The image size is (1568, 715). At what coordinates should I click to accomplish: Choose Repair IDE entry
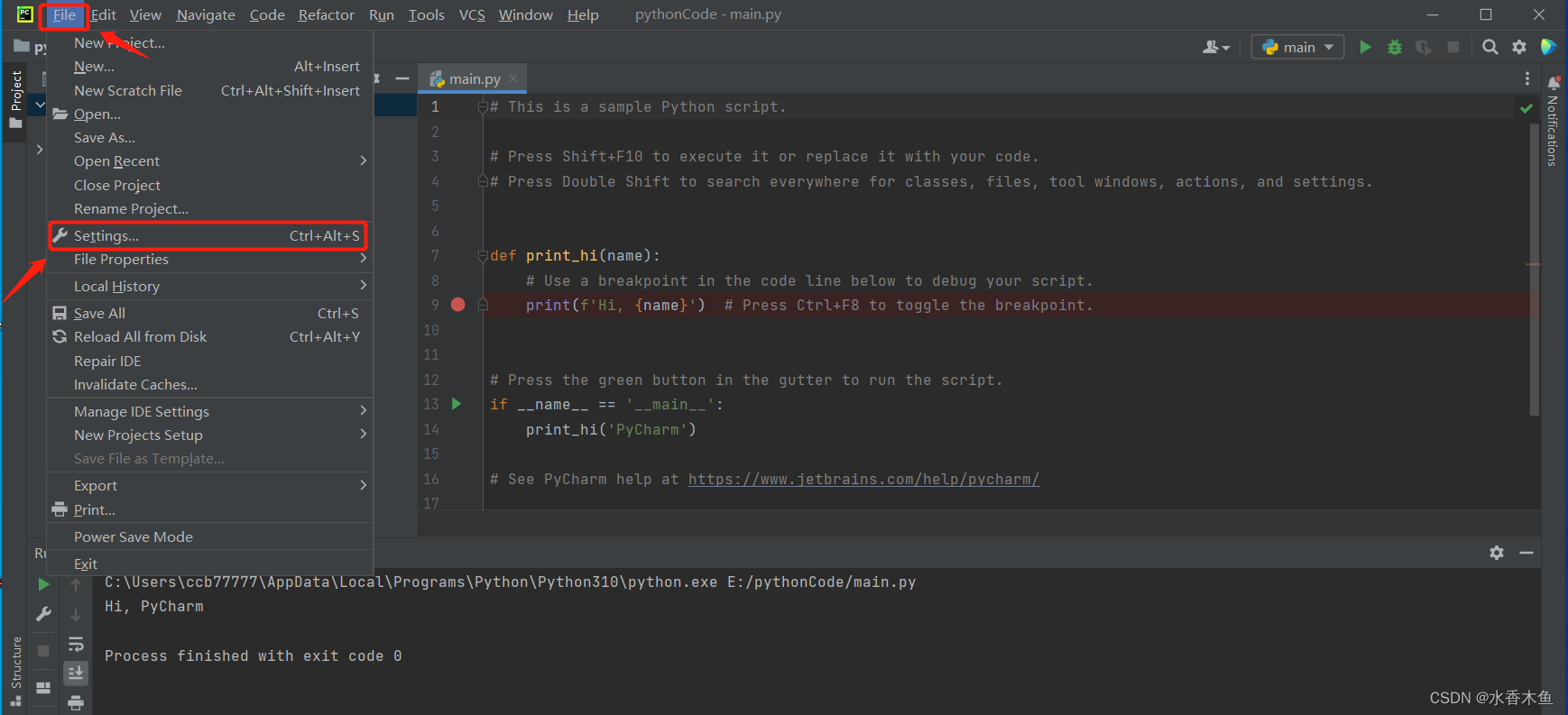209,362
